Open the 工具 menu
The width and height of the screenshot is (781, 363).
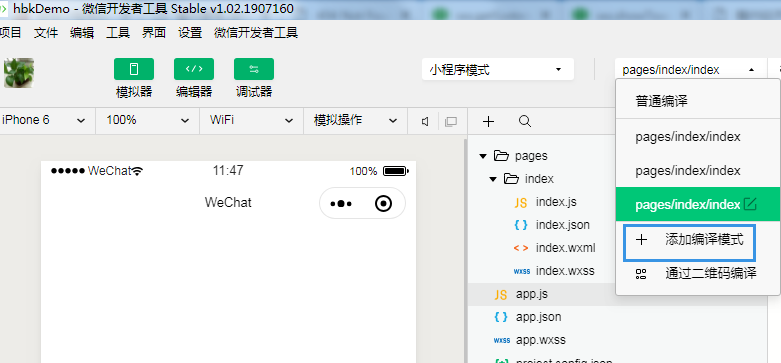click(118, 33)
